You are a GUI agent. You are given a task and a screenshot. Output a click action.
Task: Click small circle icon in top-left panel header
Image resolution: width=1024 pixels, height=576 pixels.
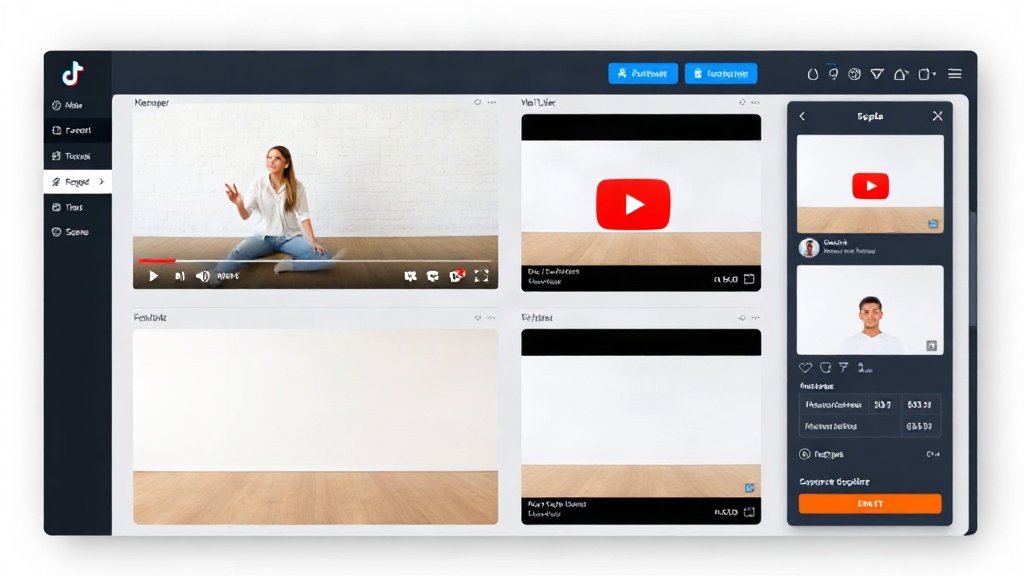point(477,103)
